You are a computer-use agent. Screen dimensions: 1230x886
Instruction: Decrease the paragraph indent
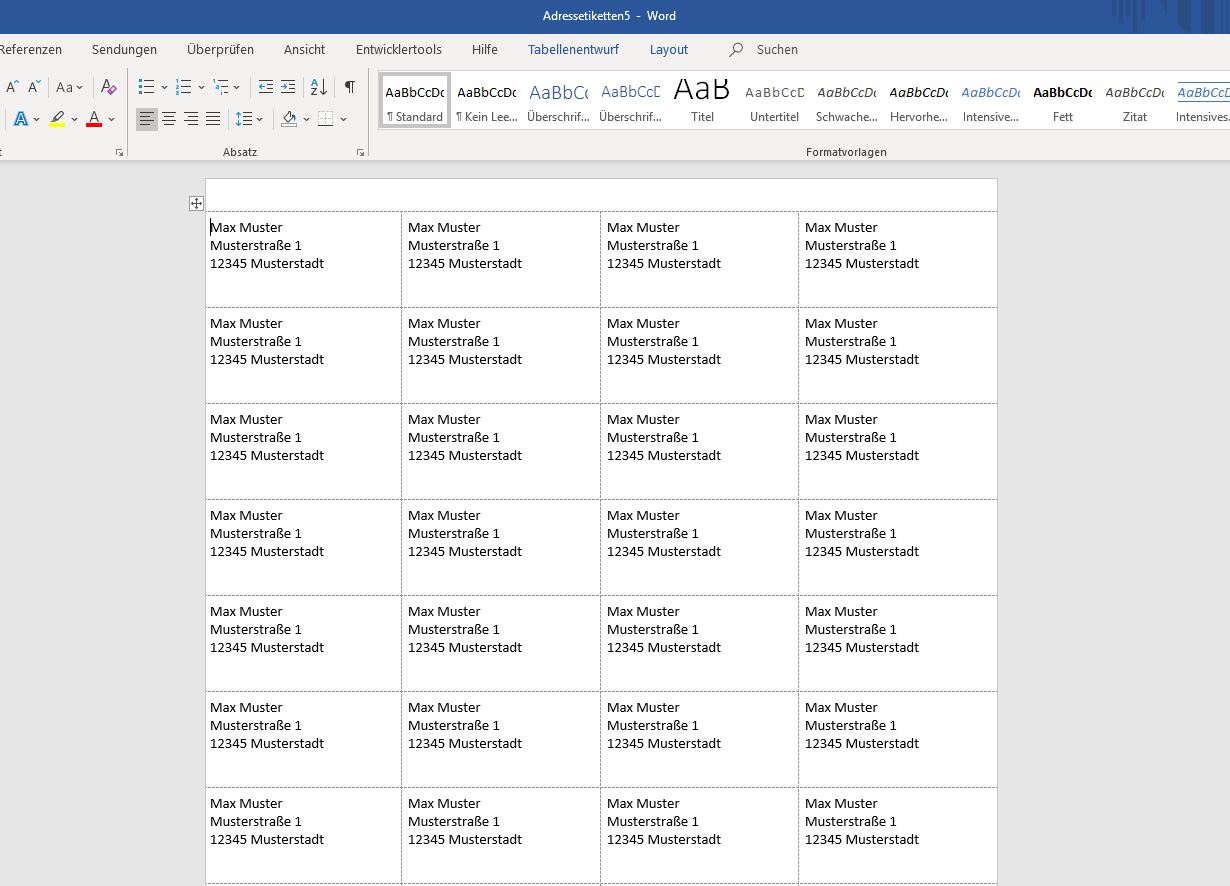coord(265,87)
